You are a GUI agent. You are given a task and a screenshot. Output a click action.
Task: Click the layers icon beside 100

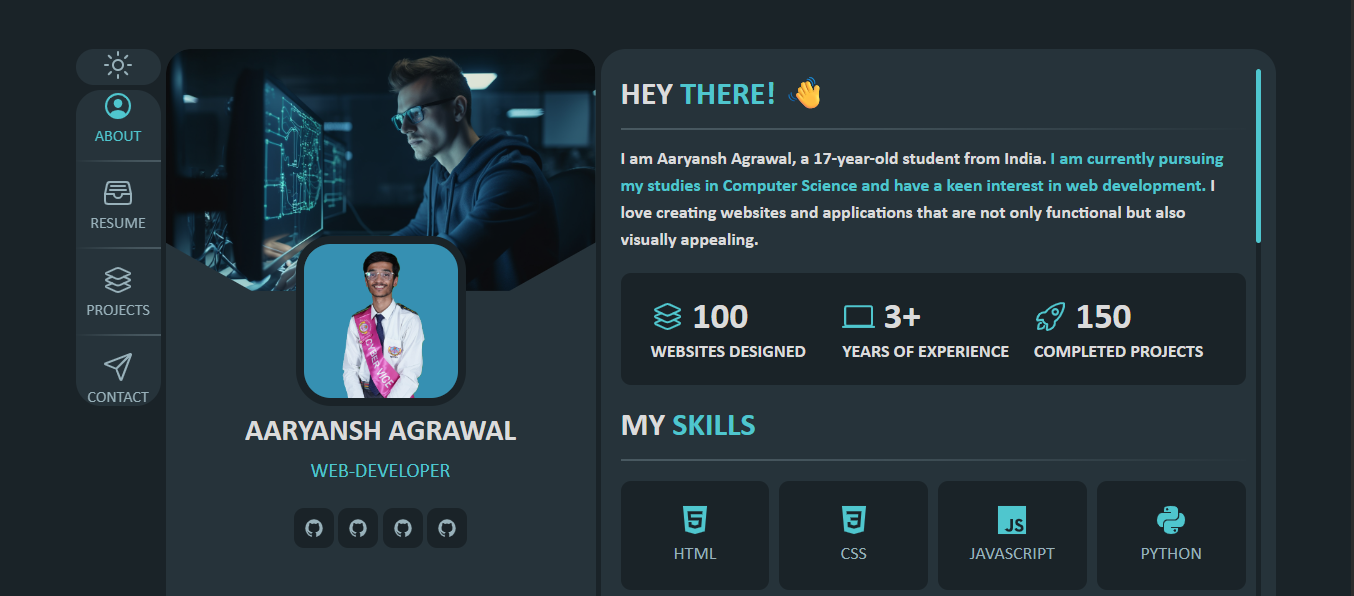pyautogui.click(x=667, y=317)
